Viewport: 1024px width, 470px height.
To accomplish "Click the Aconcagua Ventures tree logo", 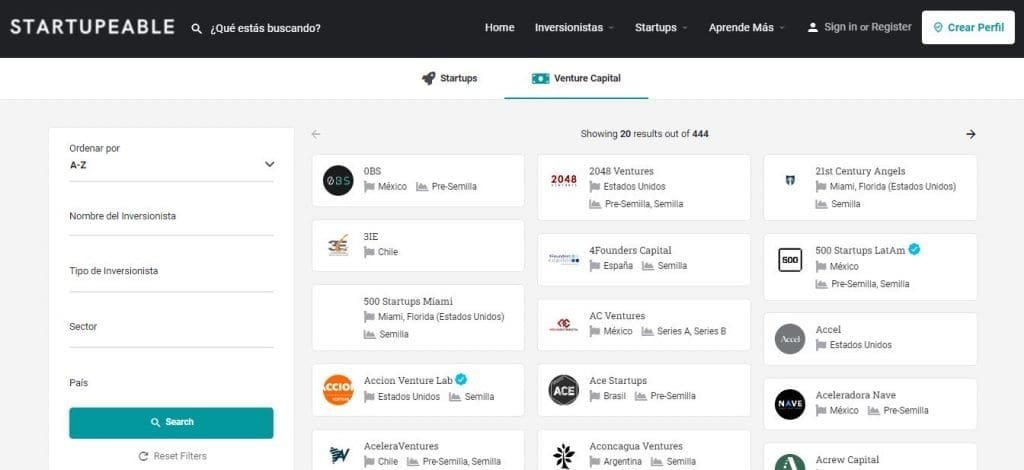I will [564, 456].
